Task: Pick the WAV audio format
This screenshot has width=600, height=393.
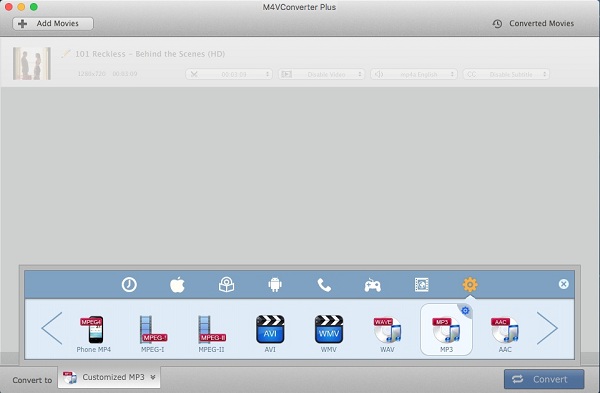Action: click(387, 334)
